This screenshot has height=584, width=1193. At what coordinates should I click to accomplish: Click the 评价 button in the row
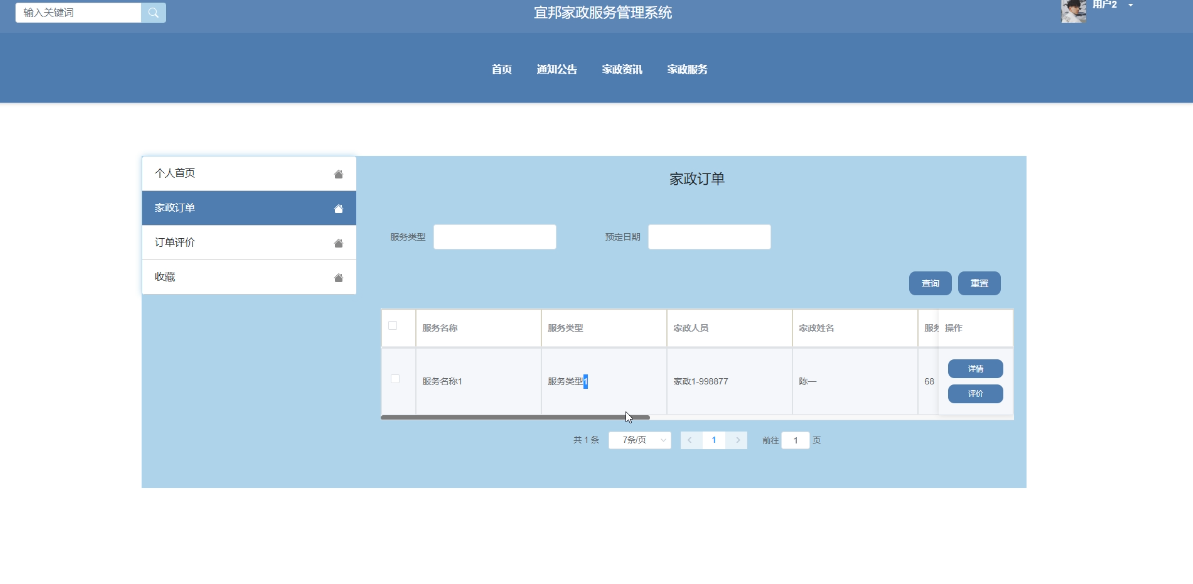click(975, 394)
